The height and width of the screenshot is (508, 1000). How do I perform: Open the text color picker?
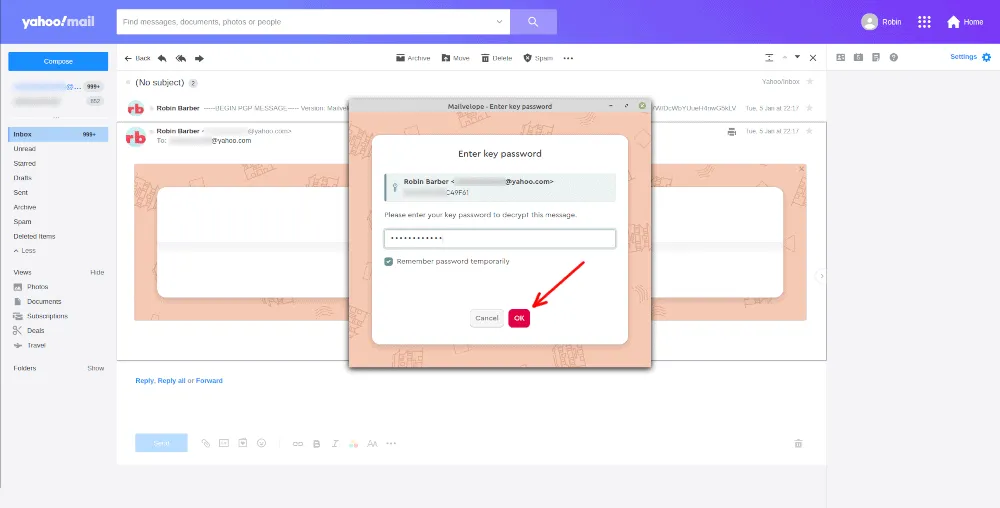click(353, 444)
